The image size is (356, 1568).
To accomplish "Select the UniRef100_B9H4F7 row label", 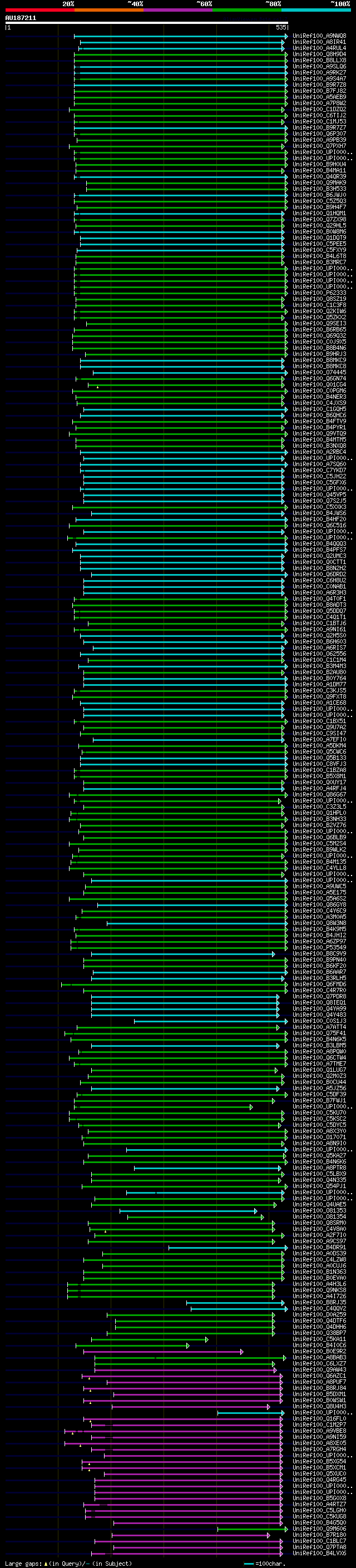I will (319, 207).
